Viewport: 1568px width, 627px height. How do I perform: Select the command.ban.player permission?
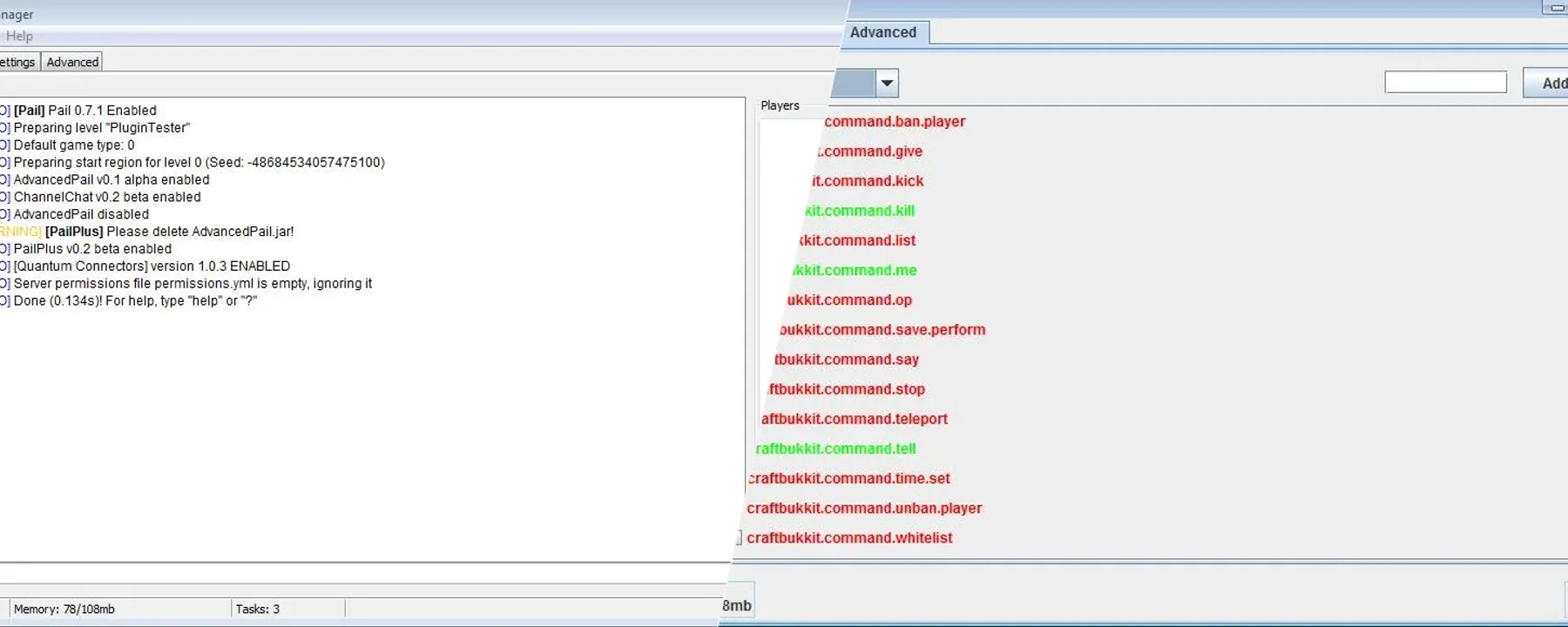(895, 122)
